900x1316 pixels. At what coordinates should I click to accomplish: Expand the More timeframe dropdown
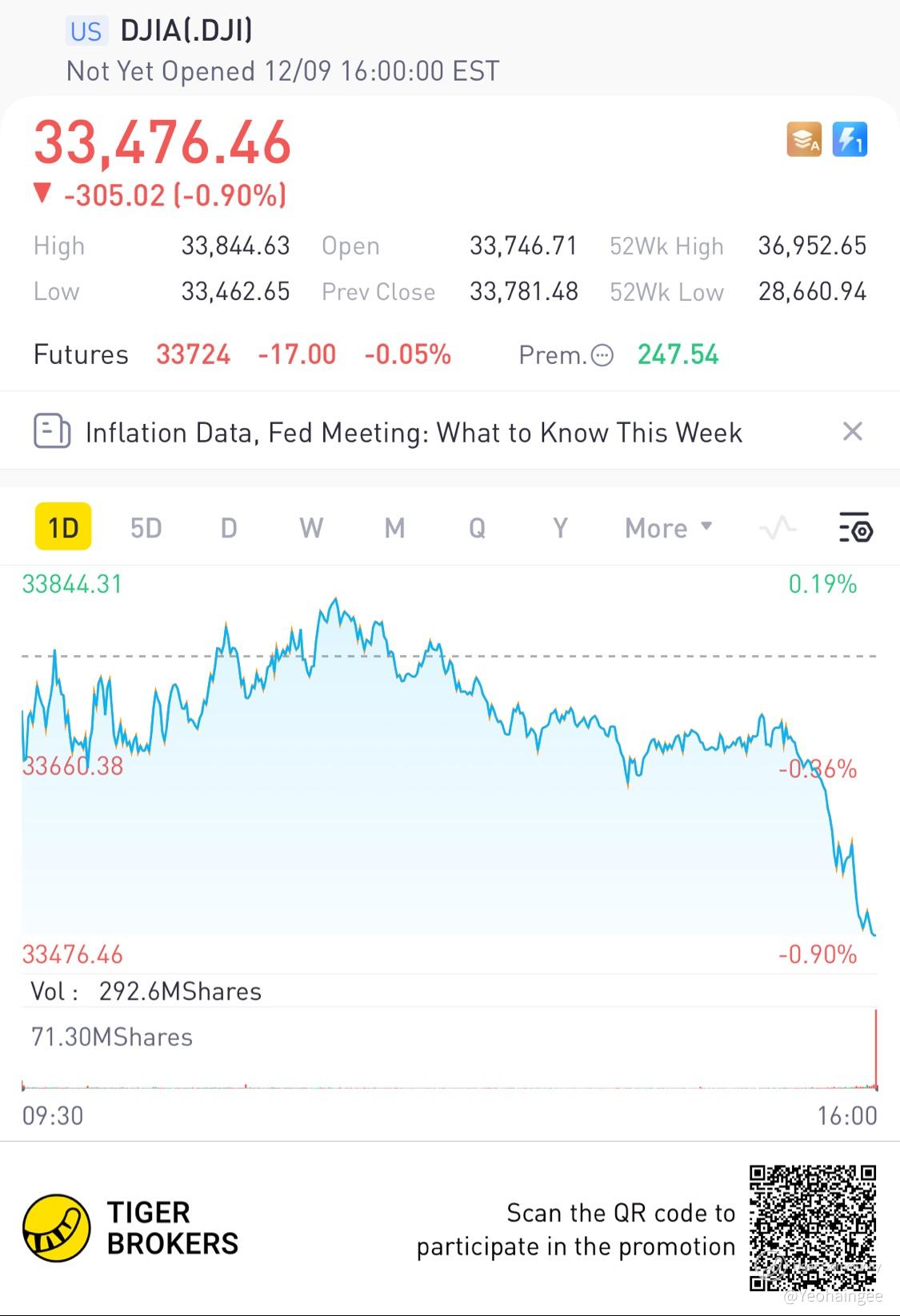pyautogui.click(x=669, y=528)
